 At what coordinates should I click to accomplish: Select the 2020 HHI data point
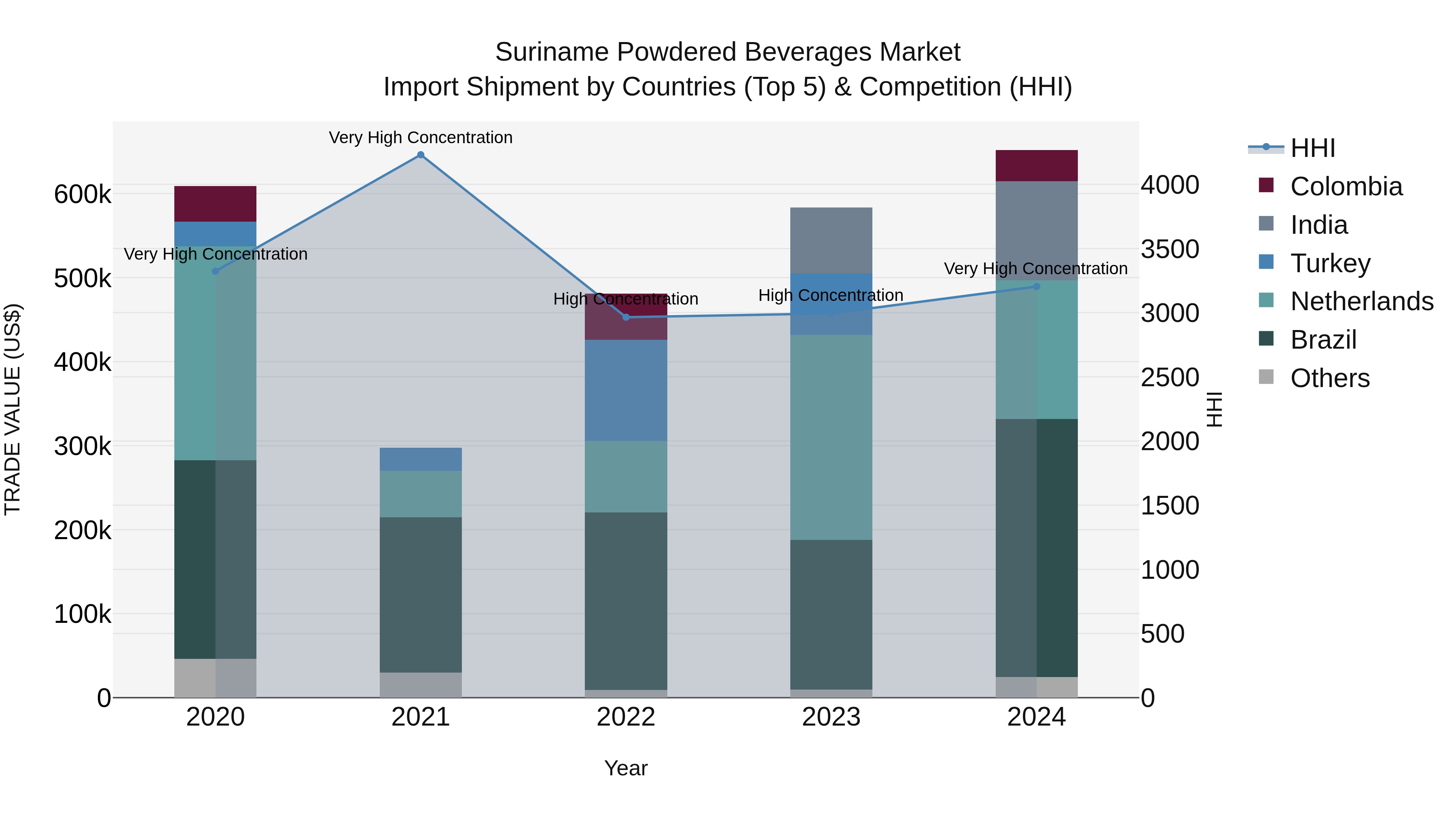pyautogui.click(x=215, y=271)
